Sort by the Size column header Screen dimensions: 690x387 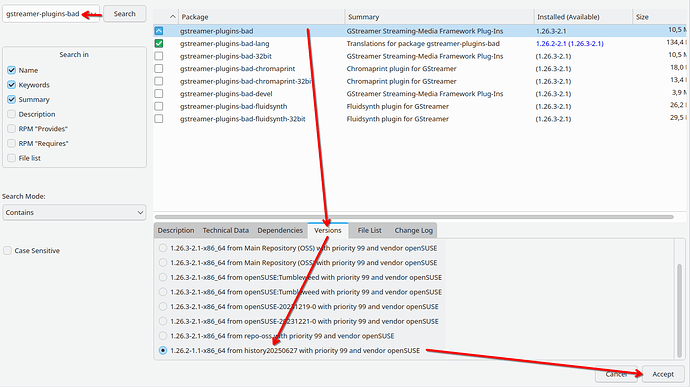(x=660, y=17)
